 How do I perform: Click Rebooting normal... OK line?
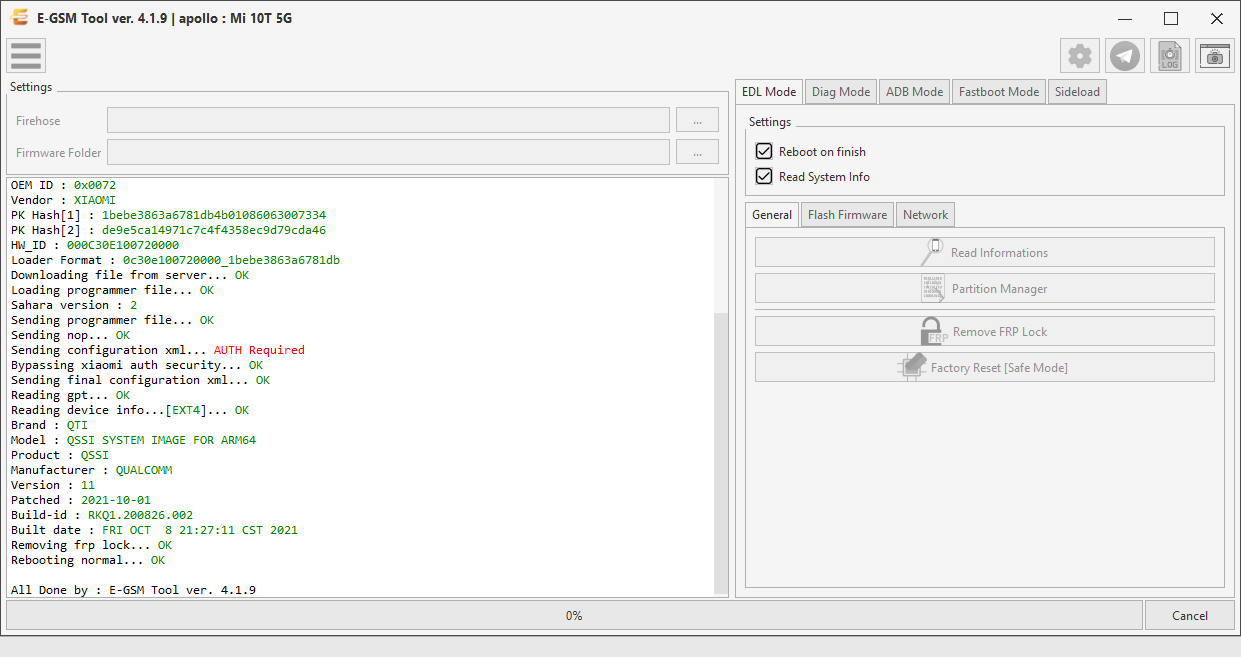[88, 560]
